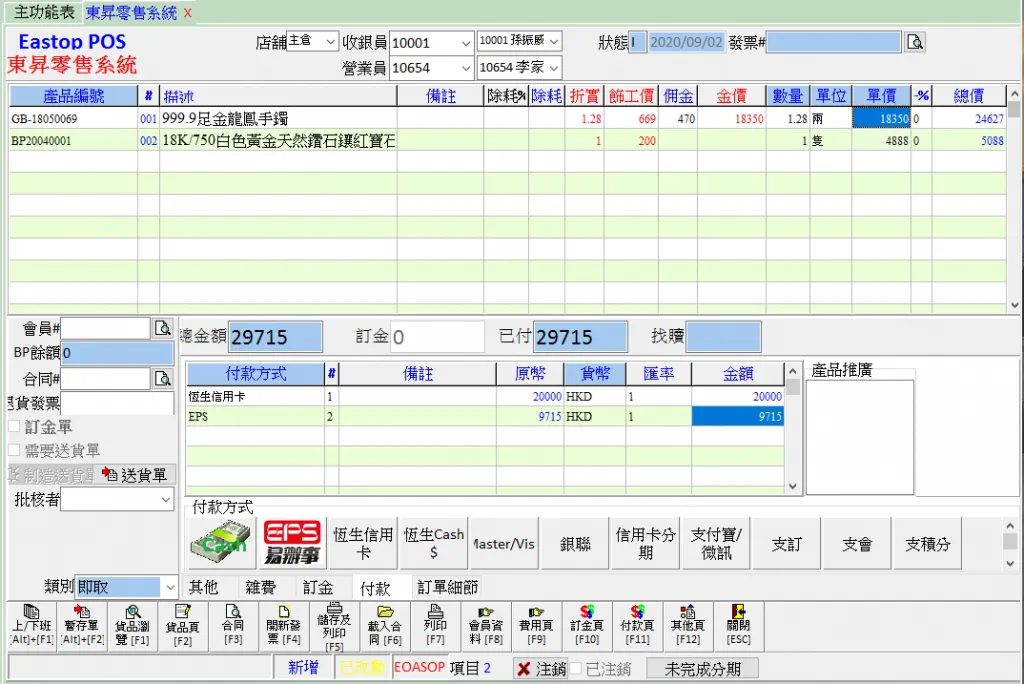Enable the 需要送貨單 checkbox
Screen dimensions: 1024x684
14,451
